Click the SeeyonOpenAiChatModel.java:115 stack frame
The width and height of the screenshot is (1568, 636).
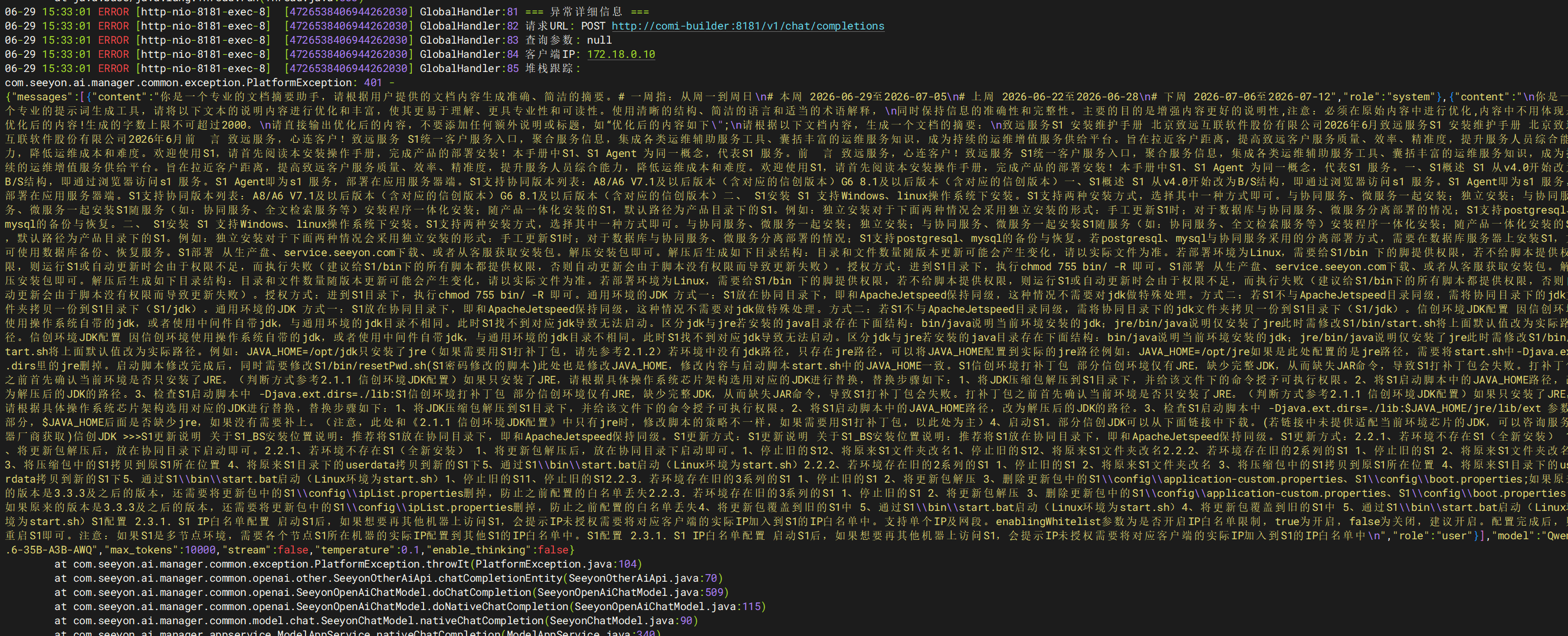[x=410, y=606]
